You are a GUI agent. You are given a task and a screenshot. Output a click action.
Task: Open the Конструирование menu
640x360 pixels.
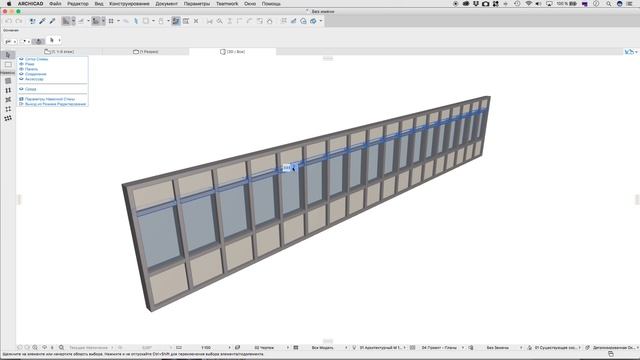(x=129, y=4)
